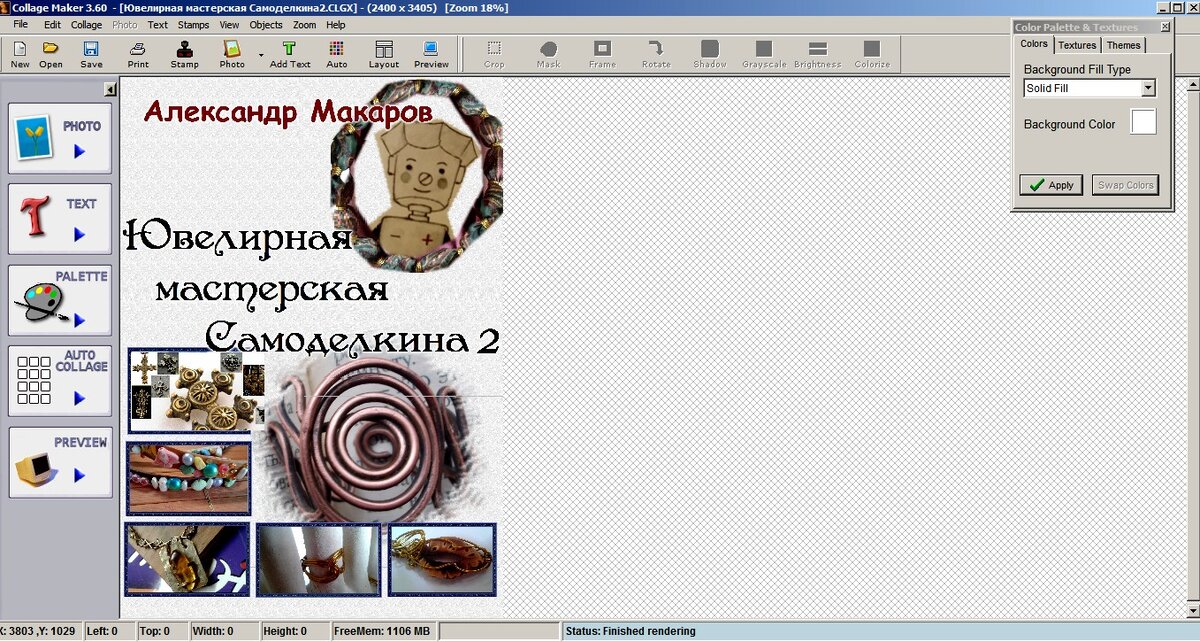Open the Stamps menu
1200x642 pixels.
[x=194, y=24]
